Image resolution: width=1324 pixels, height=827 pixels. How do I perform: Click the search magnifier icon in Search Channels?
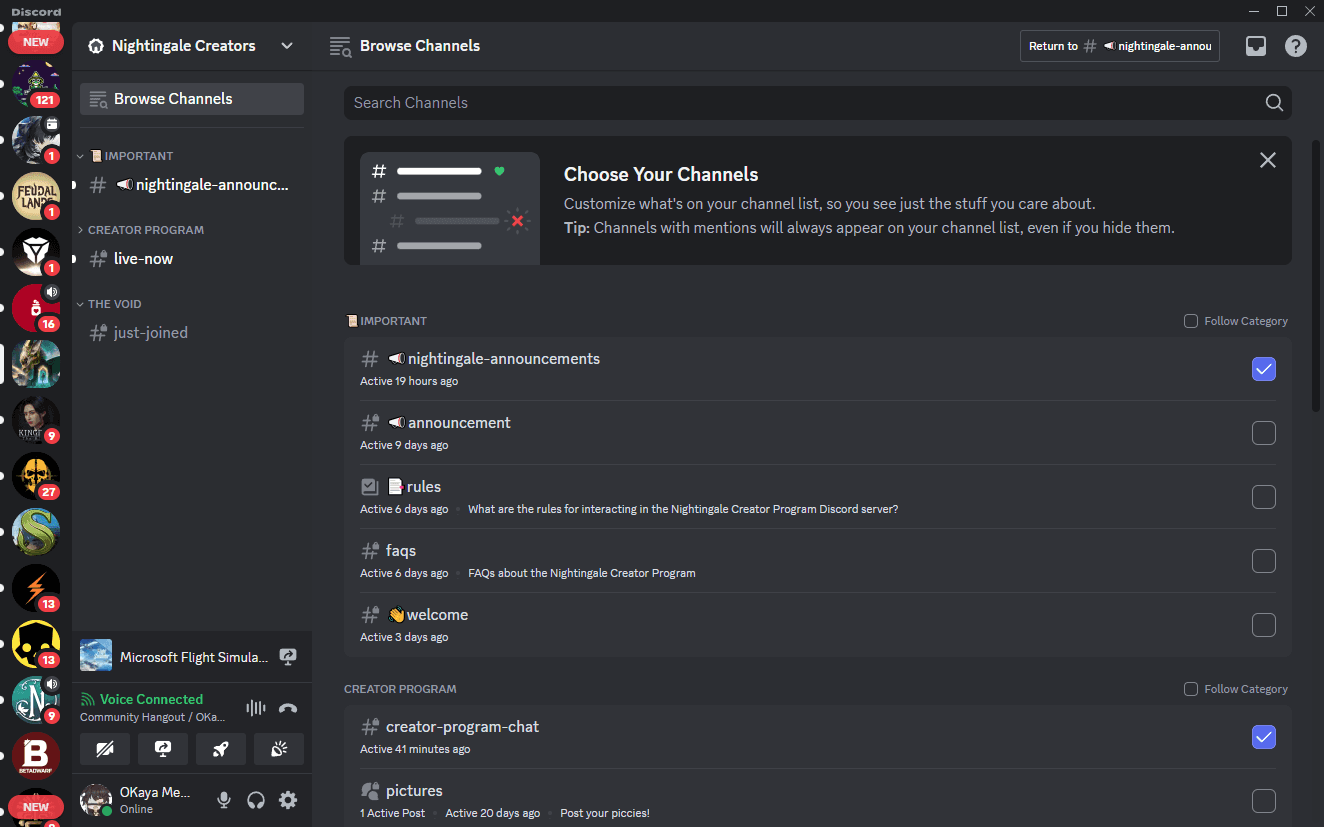tap(1274, 103)
